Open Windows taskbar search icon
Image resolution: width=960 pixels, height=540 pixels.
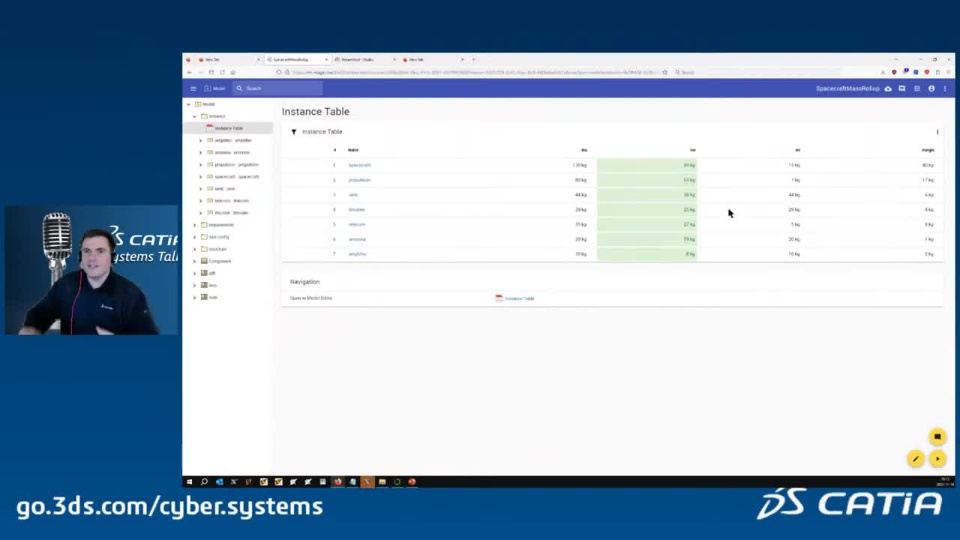click(x=204, y=482)
